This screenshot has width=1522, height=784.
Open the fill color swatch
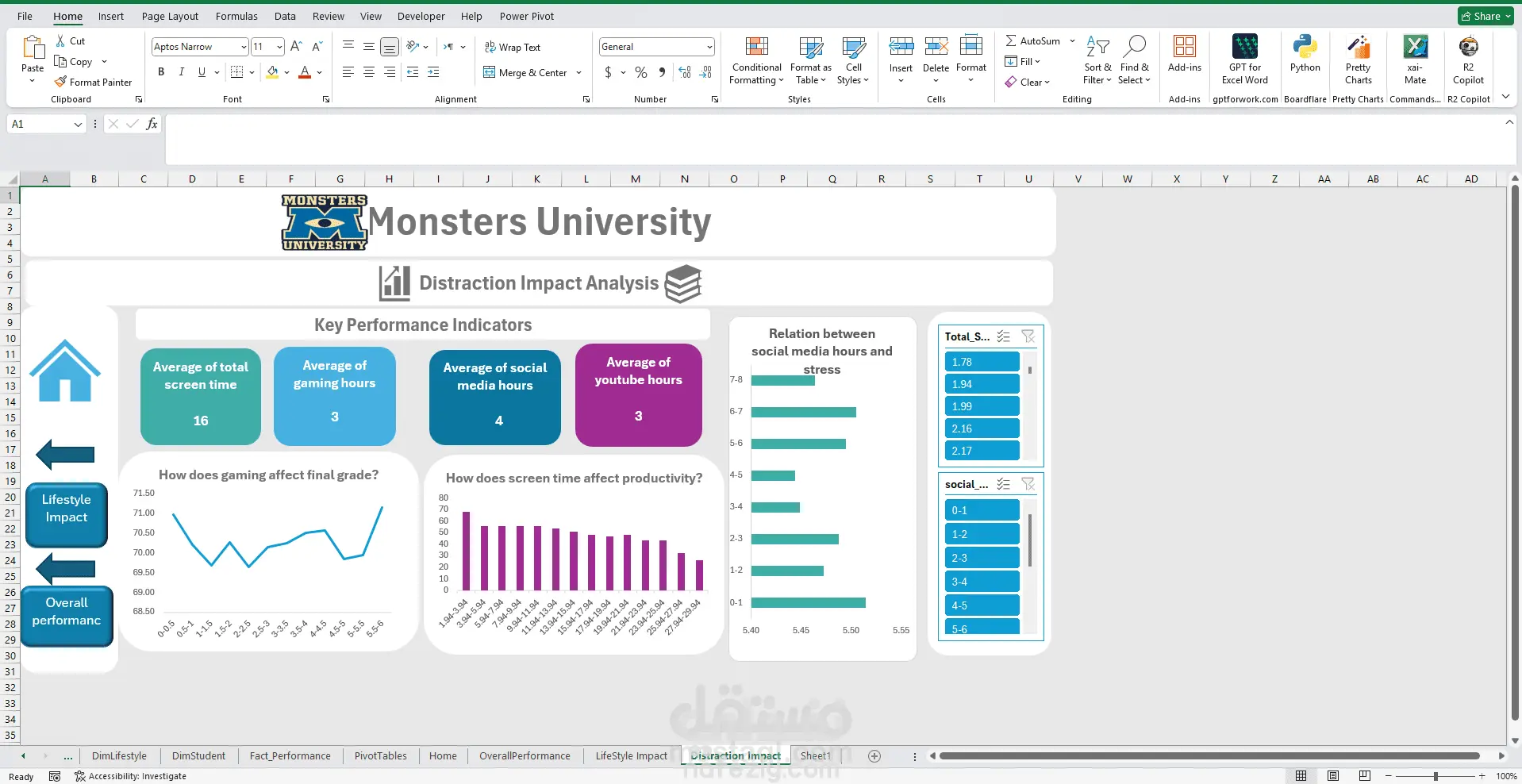273,72
